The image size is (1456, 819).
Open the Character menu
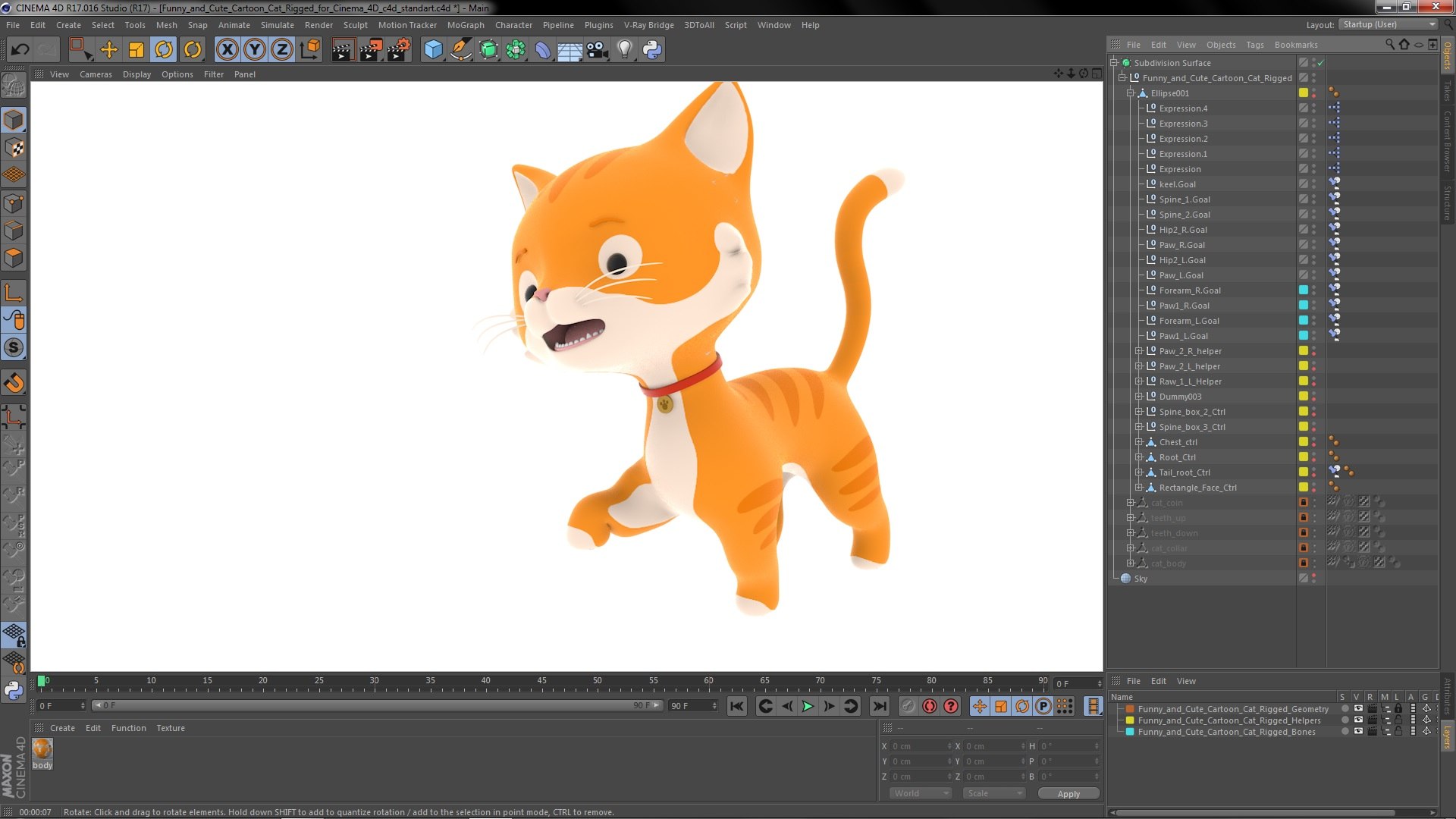click(513, 25)
